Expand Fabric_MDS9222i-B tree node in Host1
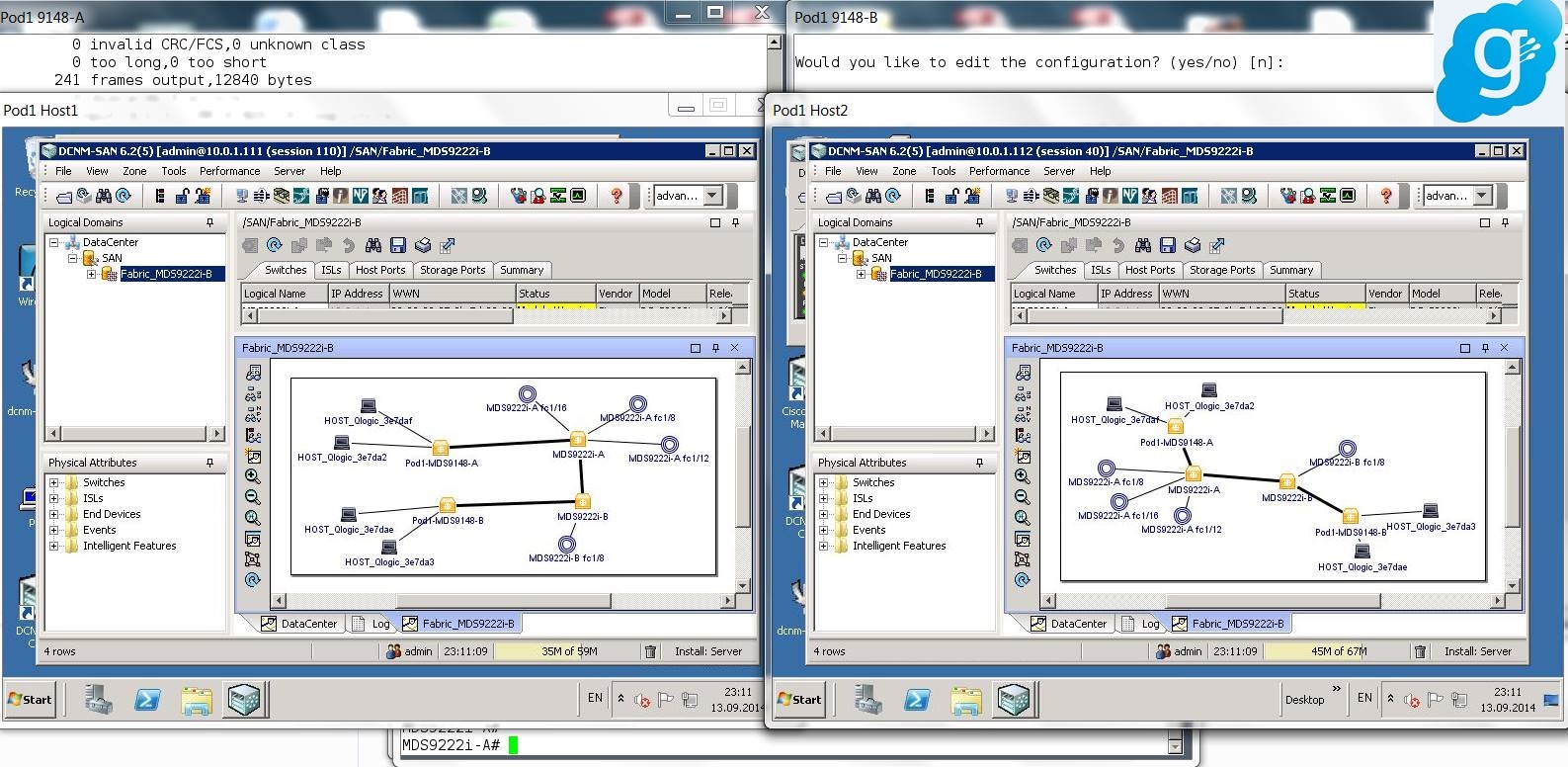Image resolution: width=1568 pixels, height=767 pixels. pyautogui.click(x=91, y=274)
